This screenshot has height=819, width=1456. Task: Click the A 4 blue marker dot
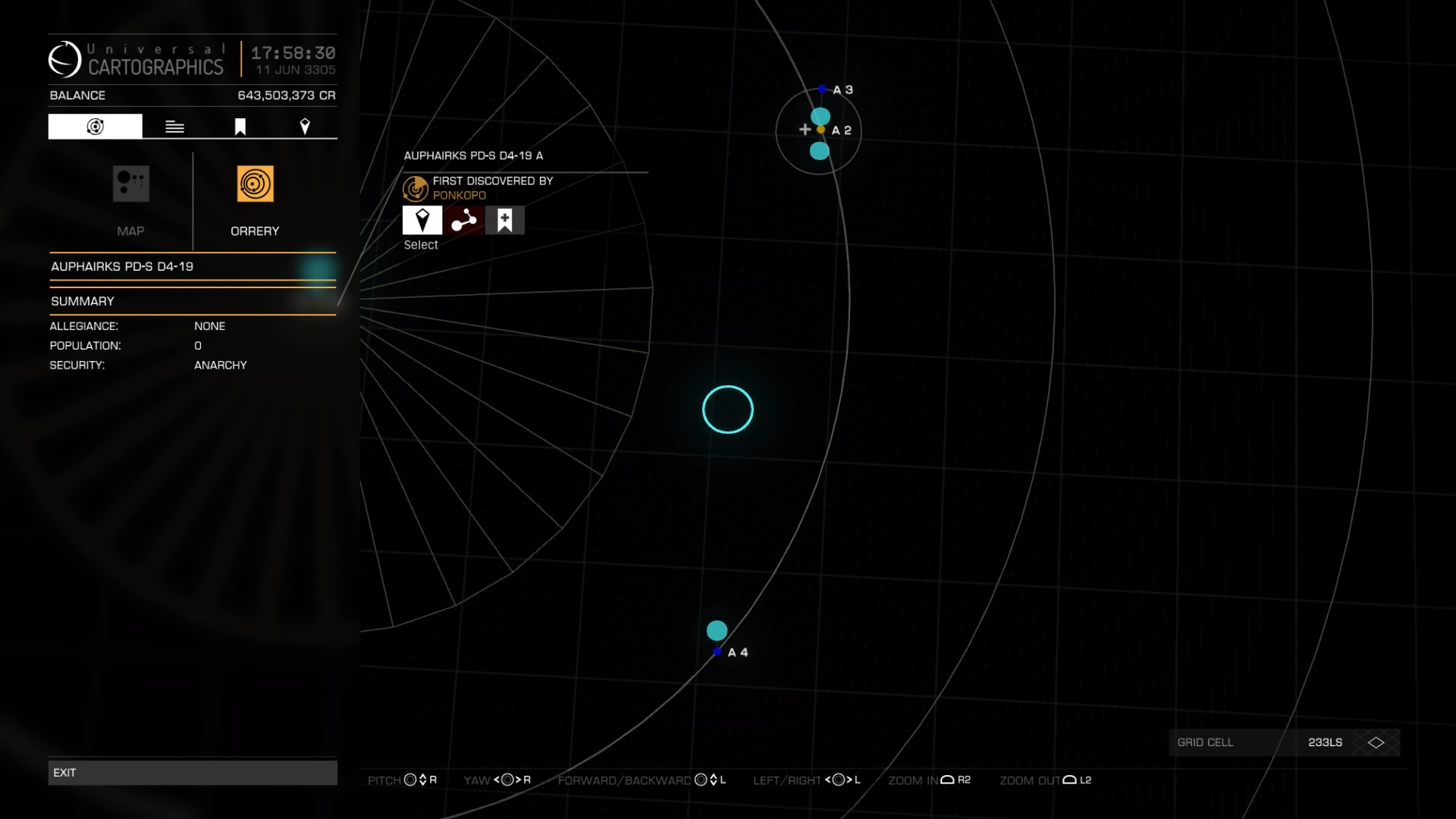pyautogui.click(x=717, y=651)
